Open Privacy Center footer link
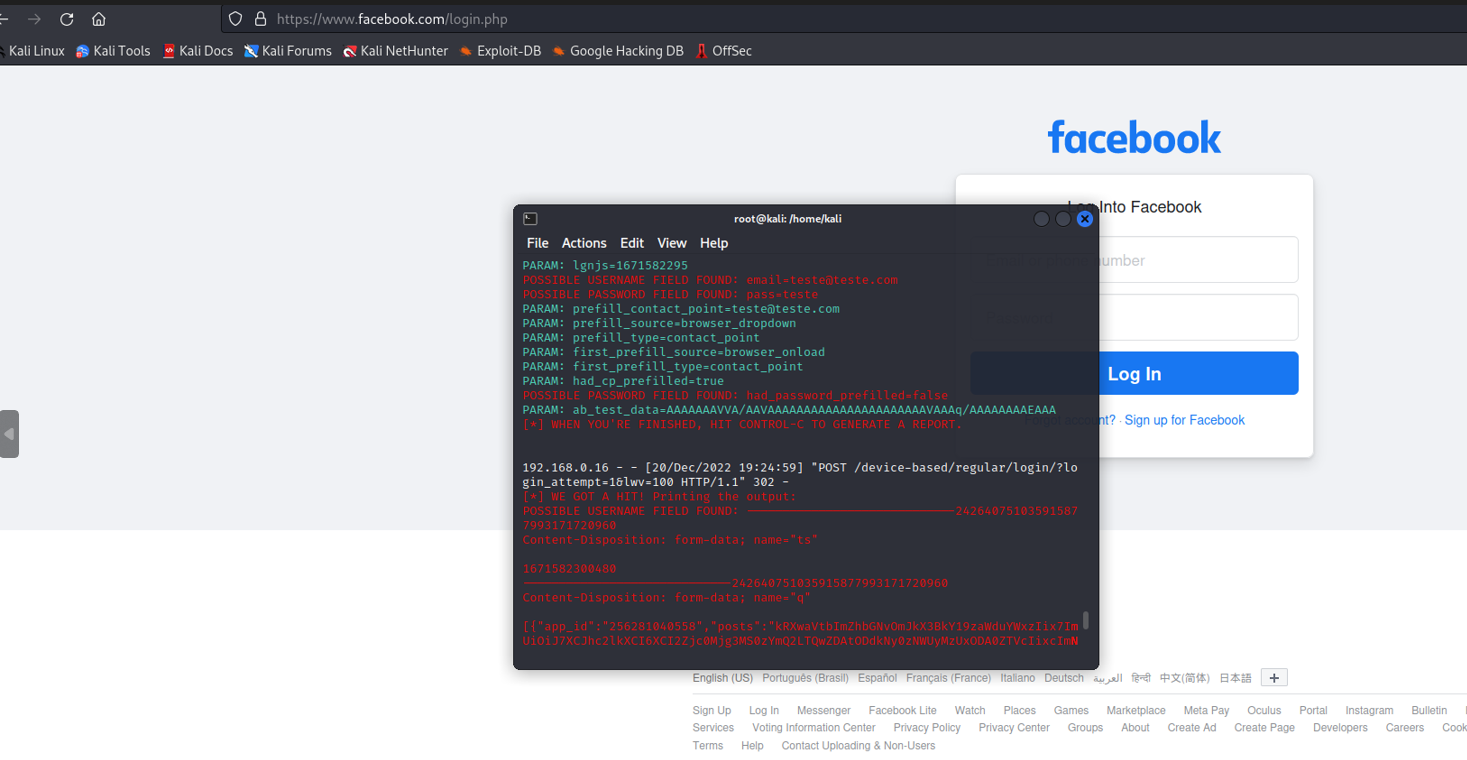This screenshot has width=1467, height=760. tap(1014, 728)
